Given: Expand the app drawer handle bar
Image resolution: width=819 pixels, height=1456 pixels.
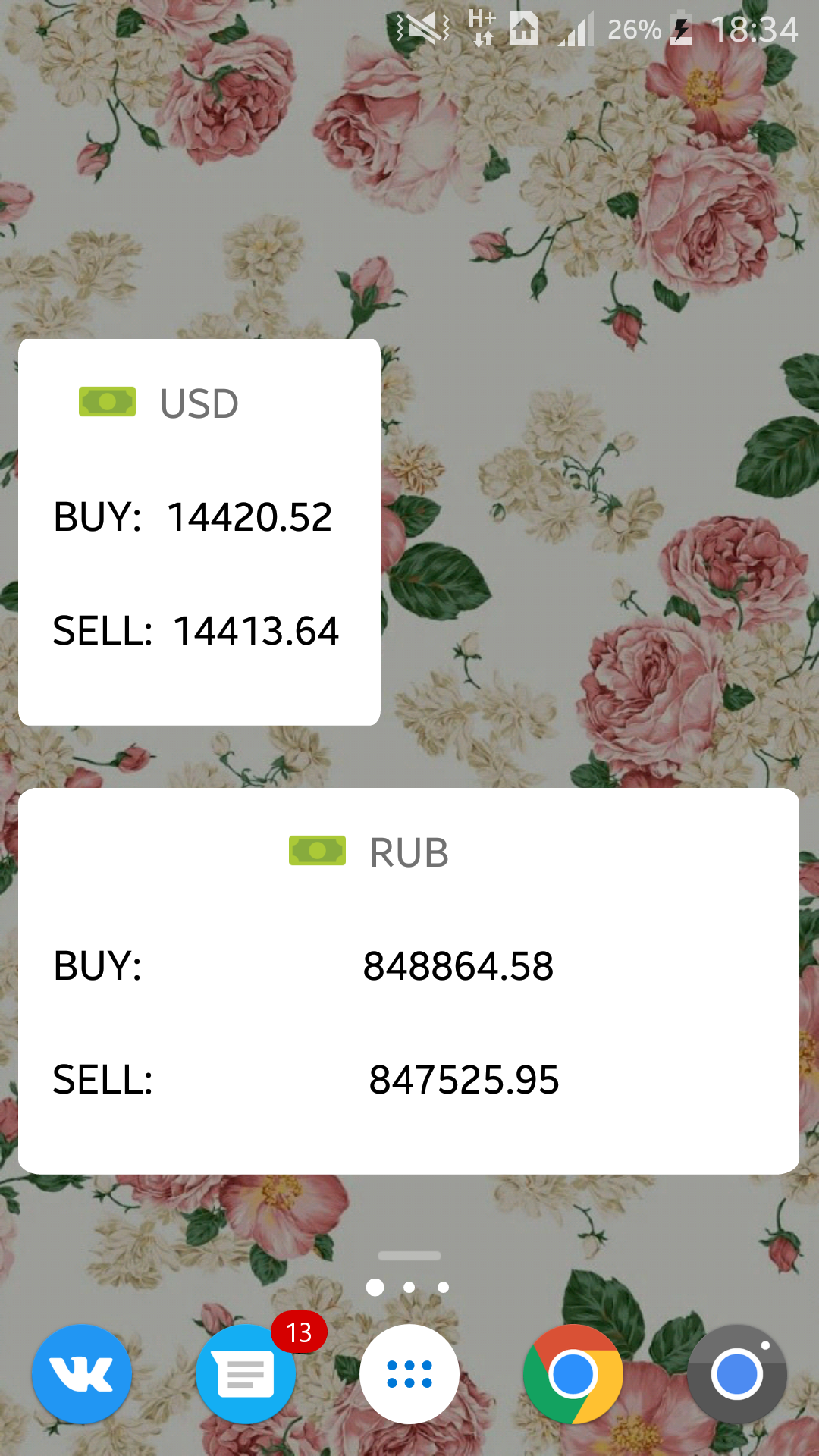Looking at the screenshot, I should 409,1256.
